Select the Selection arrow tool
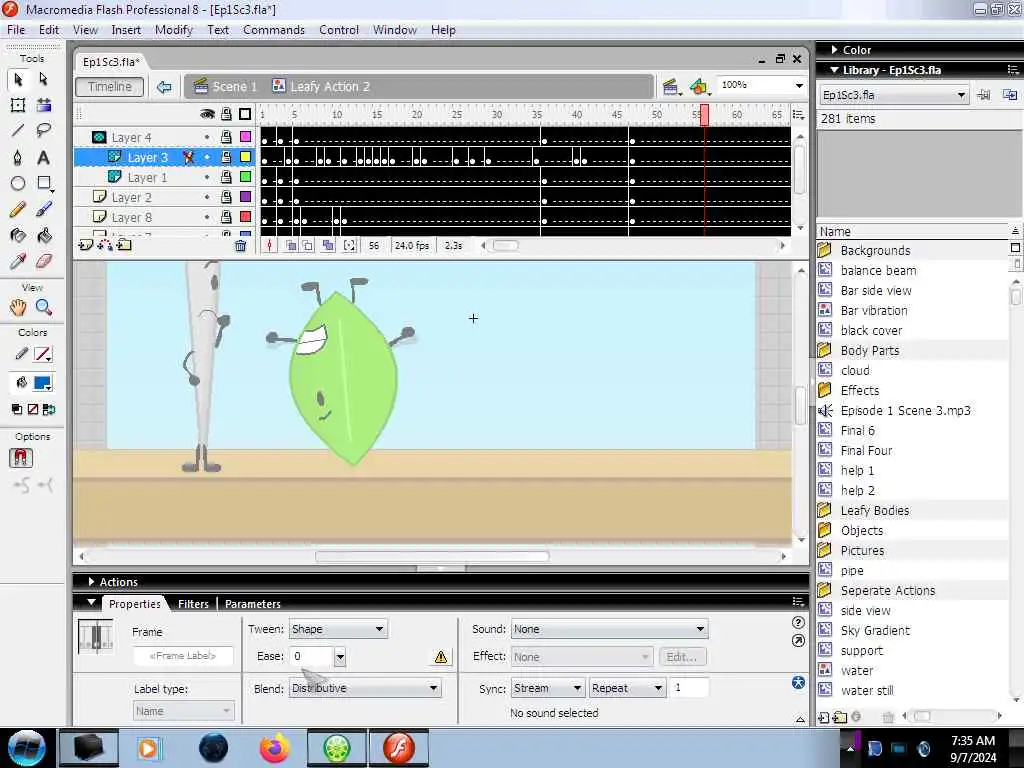 pos(18,79)
